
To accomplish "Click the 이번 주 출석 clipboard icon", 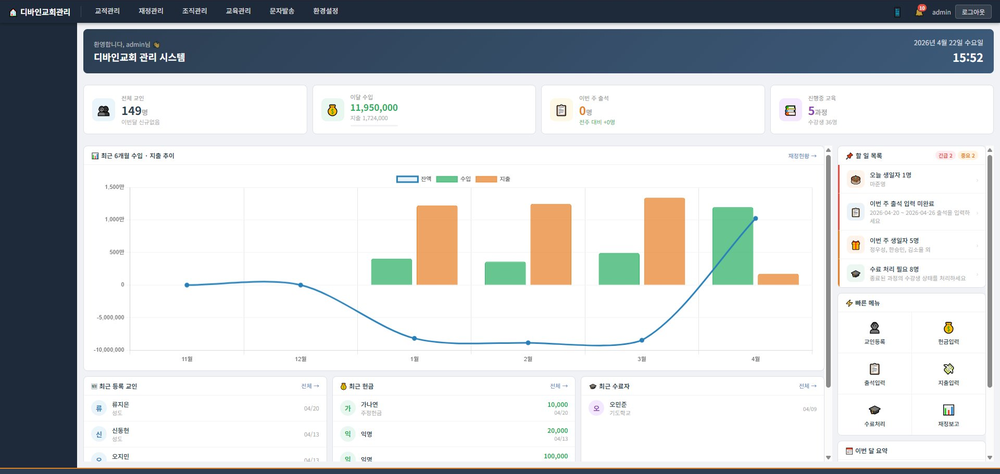I will click(x=561, y=110).
